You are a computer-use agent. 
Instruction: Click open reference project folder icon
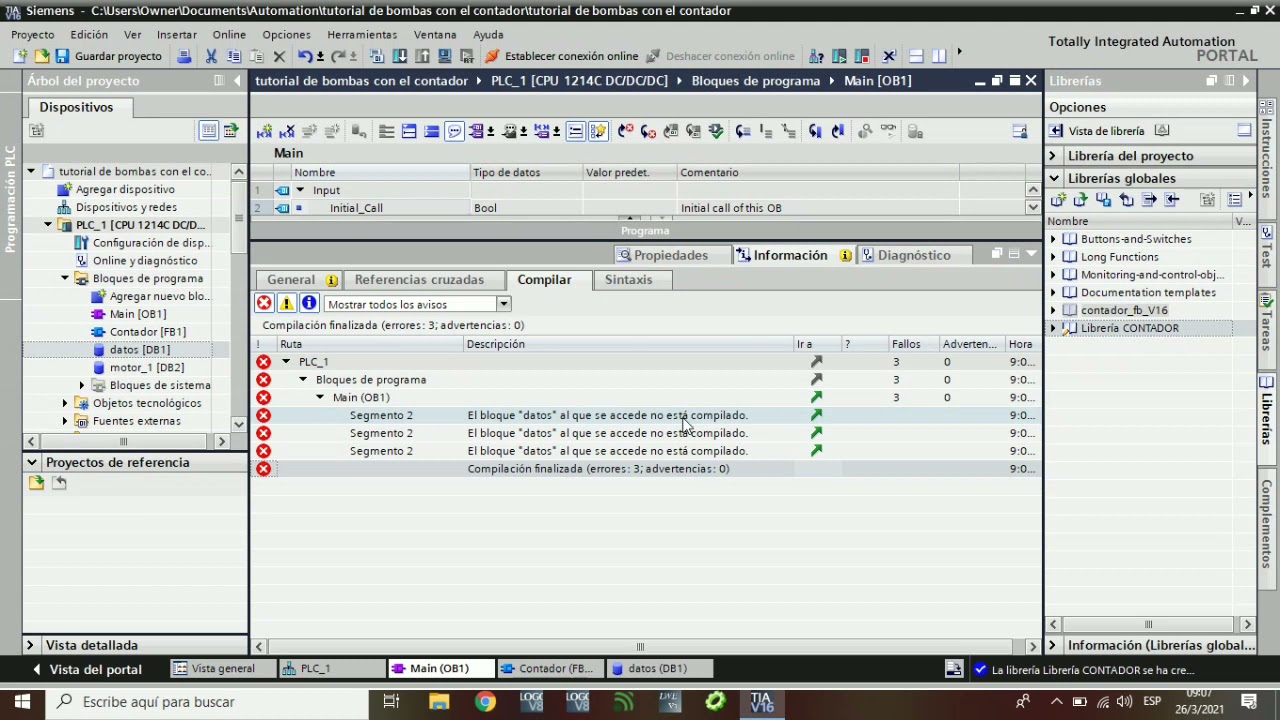(x=37, y=484)
